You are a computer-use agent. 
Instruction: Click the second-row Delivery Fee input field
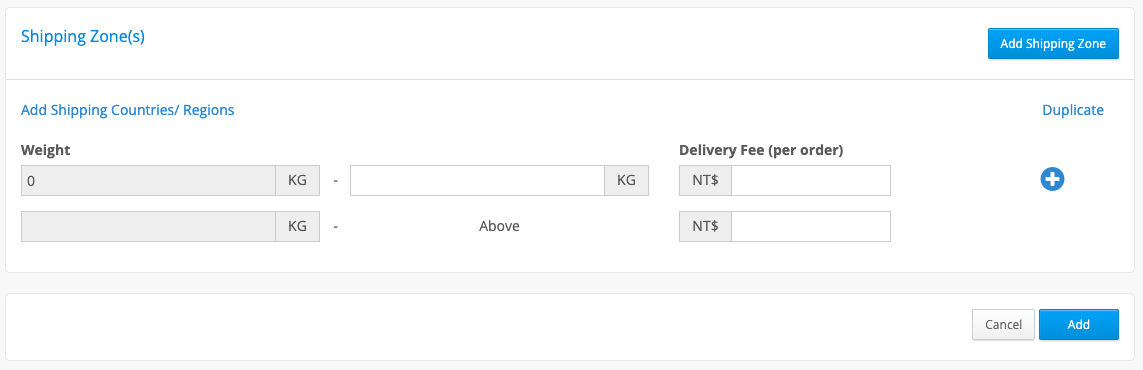(811, 227)
